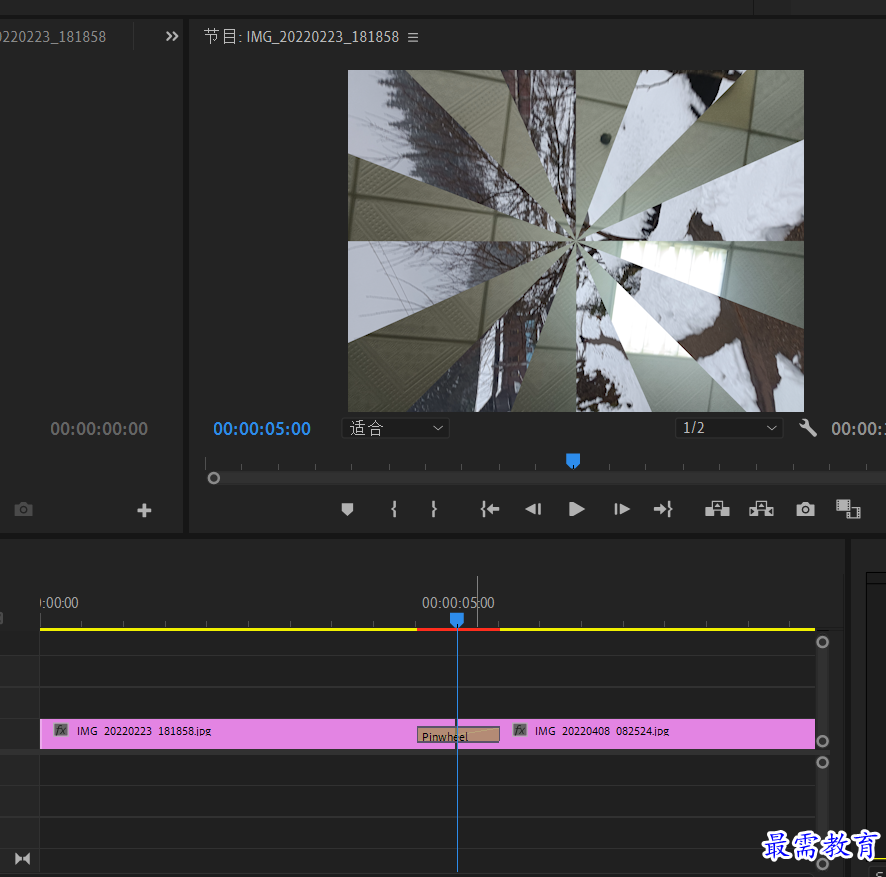Click Program duration timecode at right
This screenshot has height=877, width=886.
pos(858,429)
